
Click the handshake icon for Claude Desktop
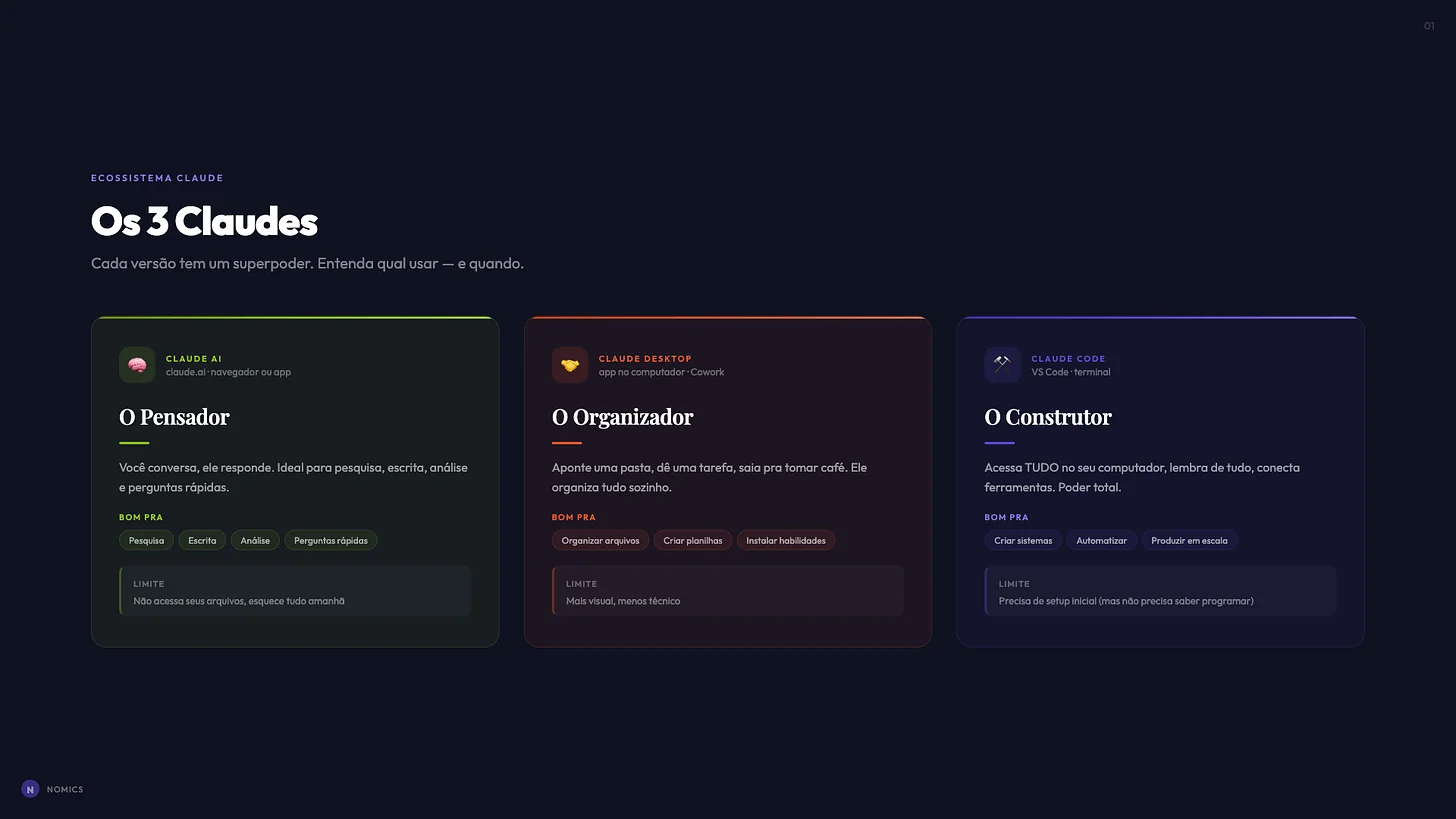[570, 365]
